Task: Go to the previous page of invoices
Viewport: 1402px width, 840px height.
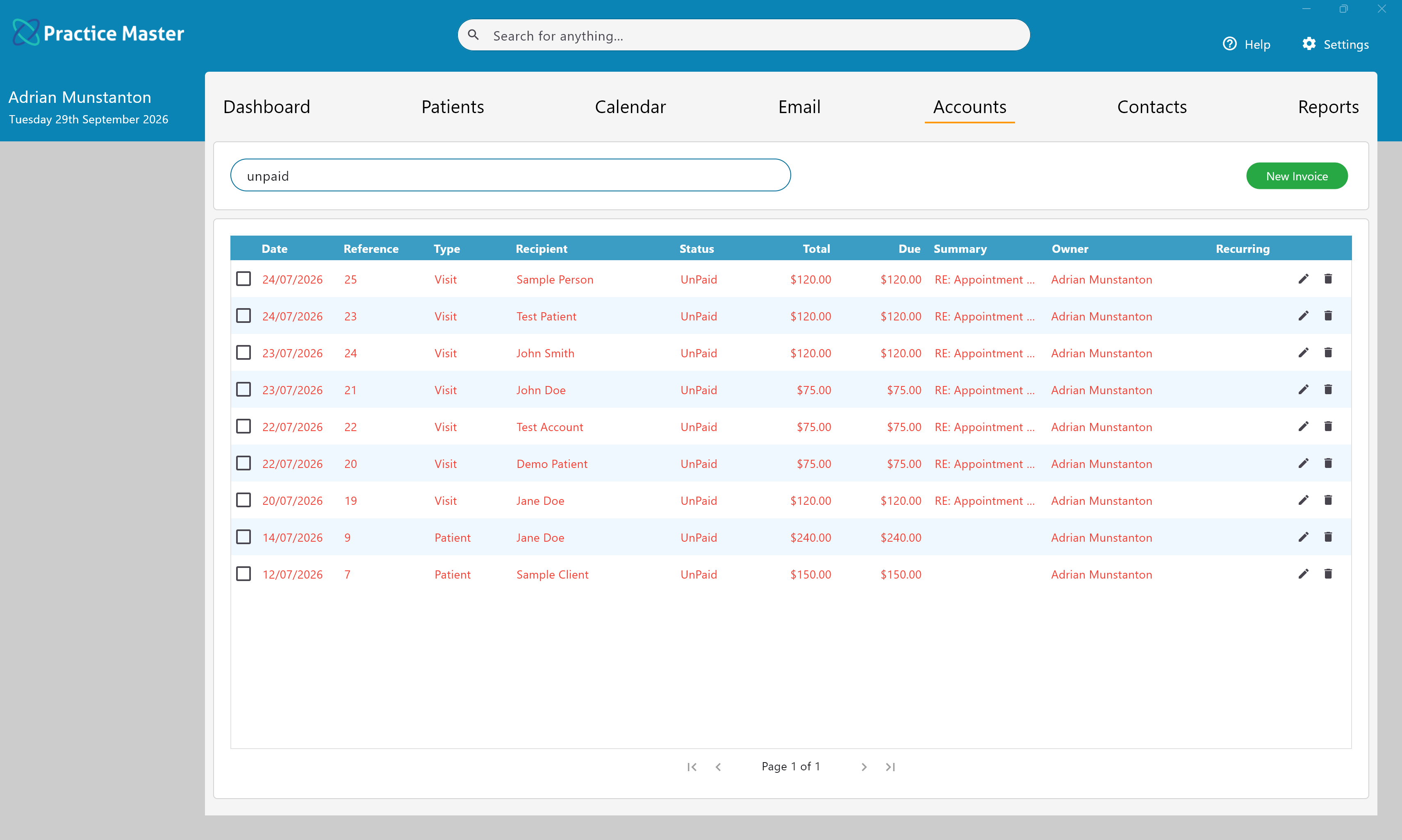Action: pos(718,767)
